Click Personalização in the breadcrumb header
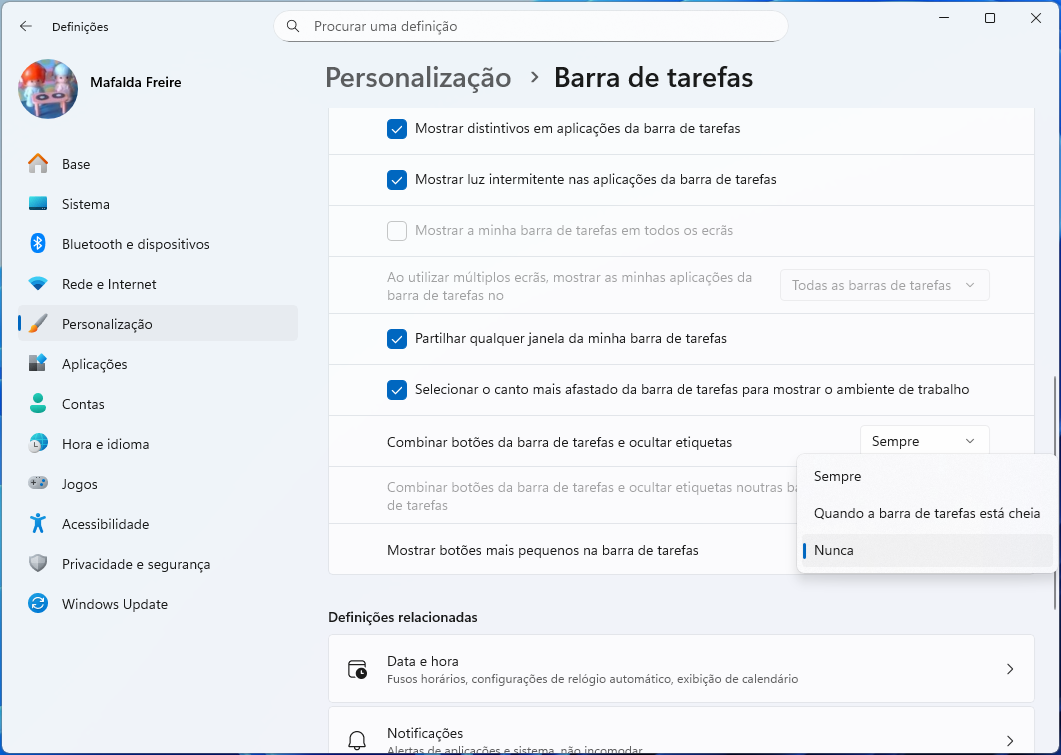 click(x=418, y=78)
